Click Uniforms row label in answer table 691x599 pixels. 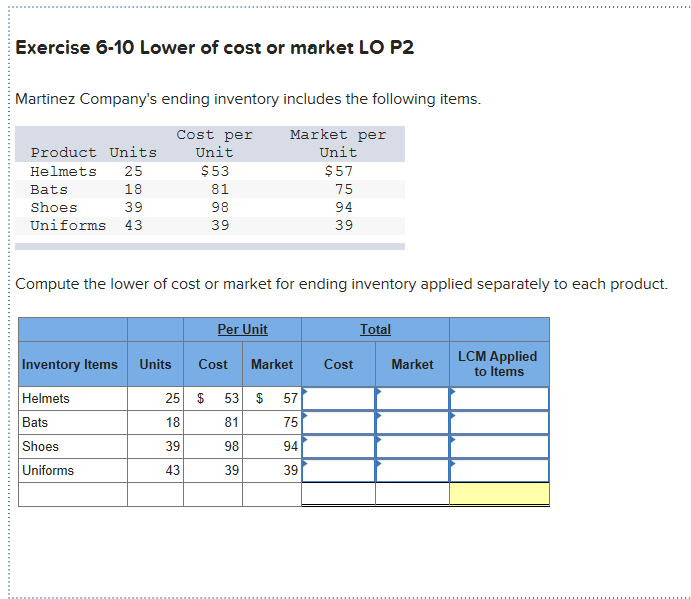[48, 470]
